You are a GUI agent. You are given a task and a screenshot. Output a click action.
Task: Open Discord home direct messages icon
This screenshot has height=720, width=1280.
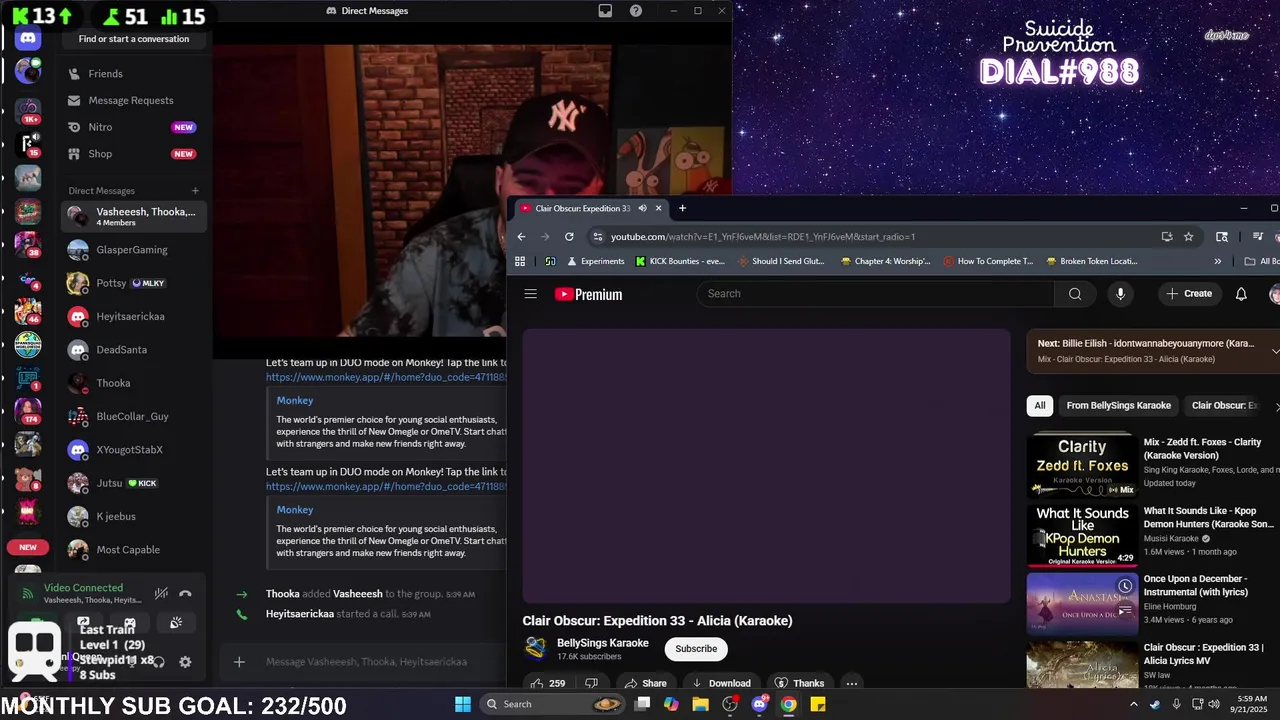click(28, 38)
